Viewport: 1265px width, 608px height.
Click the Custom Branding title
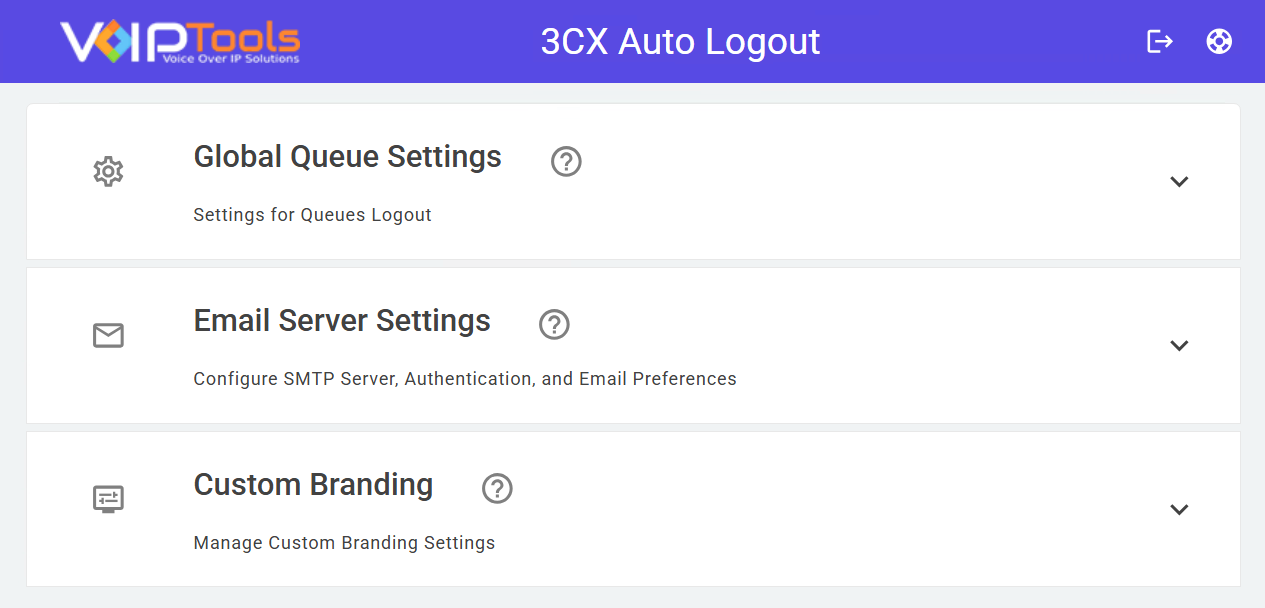(313, 485)
